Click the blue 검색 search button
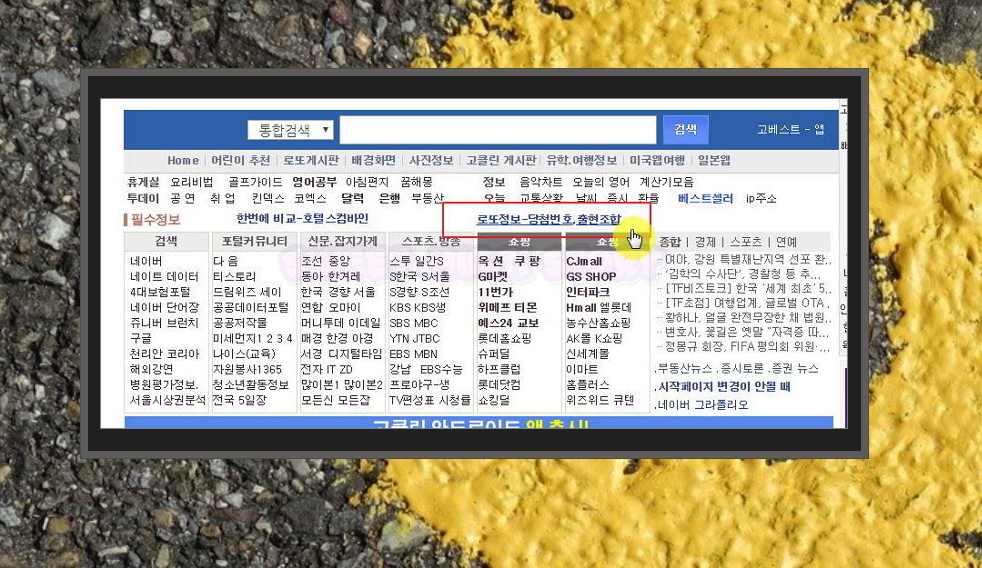982x568 pixels. coord(685,129)
